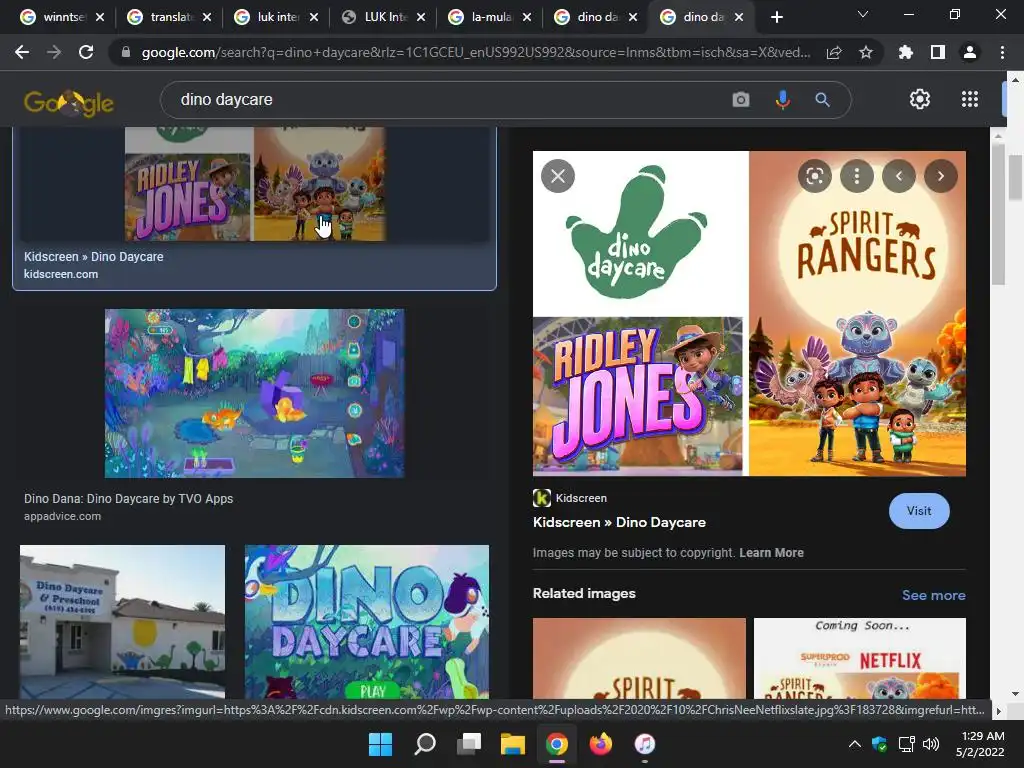The height and width of the screenshot is (768, 1024).
Task: Click the kidscreen.com result caption
Action: pos(61,274)
